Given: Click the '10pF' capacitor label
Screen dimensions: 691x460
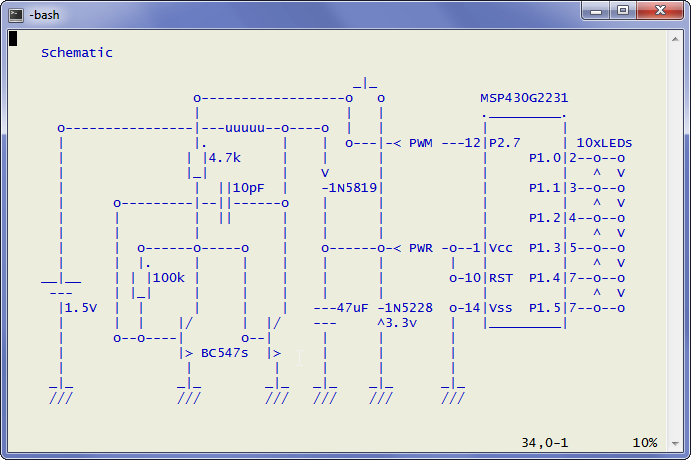Looking at the screenshot, I should (248, 188).
